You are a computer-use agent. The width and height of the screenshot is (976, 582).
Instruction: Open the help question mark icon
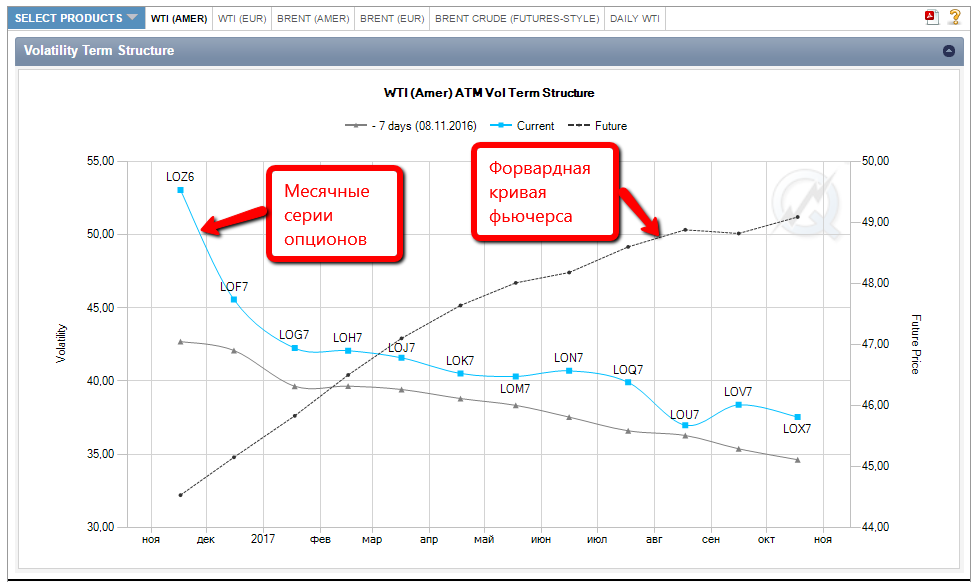[954, 18]
